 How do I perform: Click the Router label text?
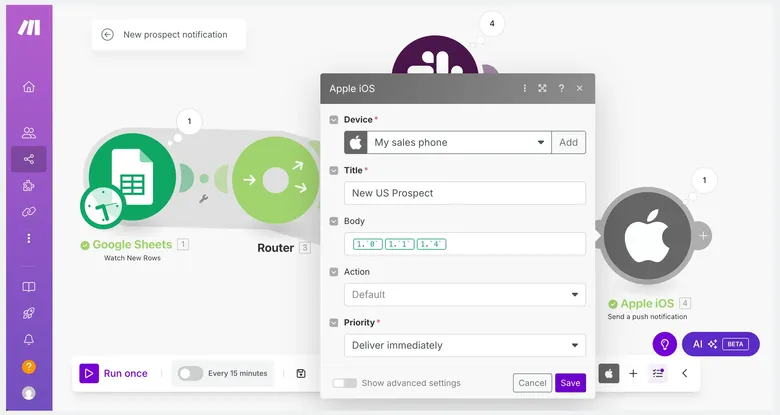pos(275,248)
